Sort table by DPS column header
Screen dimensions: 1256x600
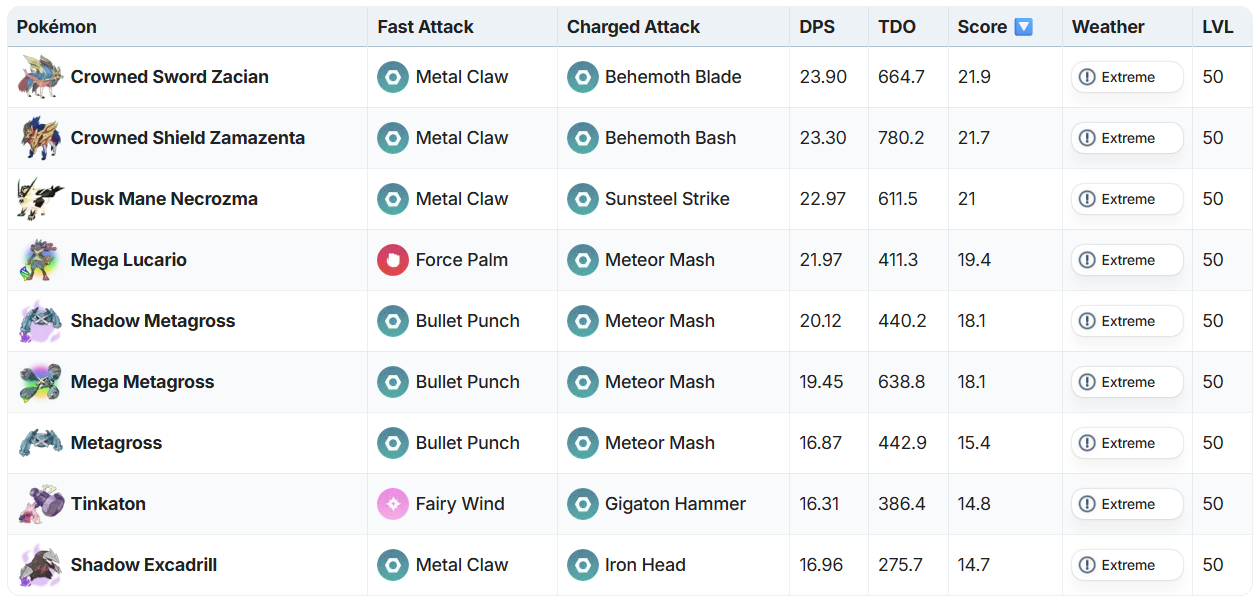(815, 27)
